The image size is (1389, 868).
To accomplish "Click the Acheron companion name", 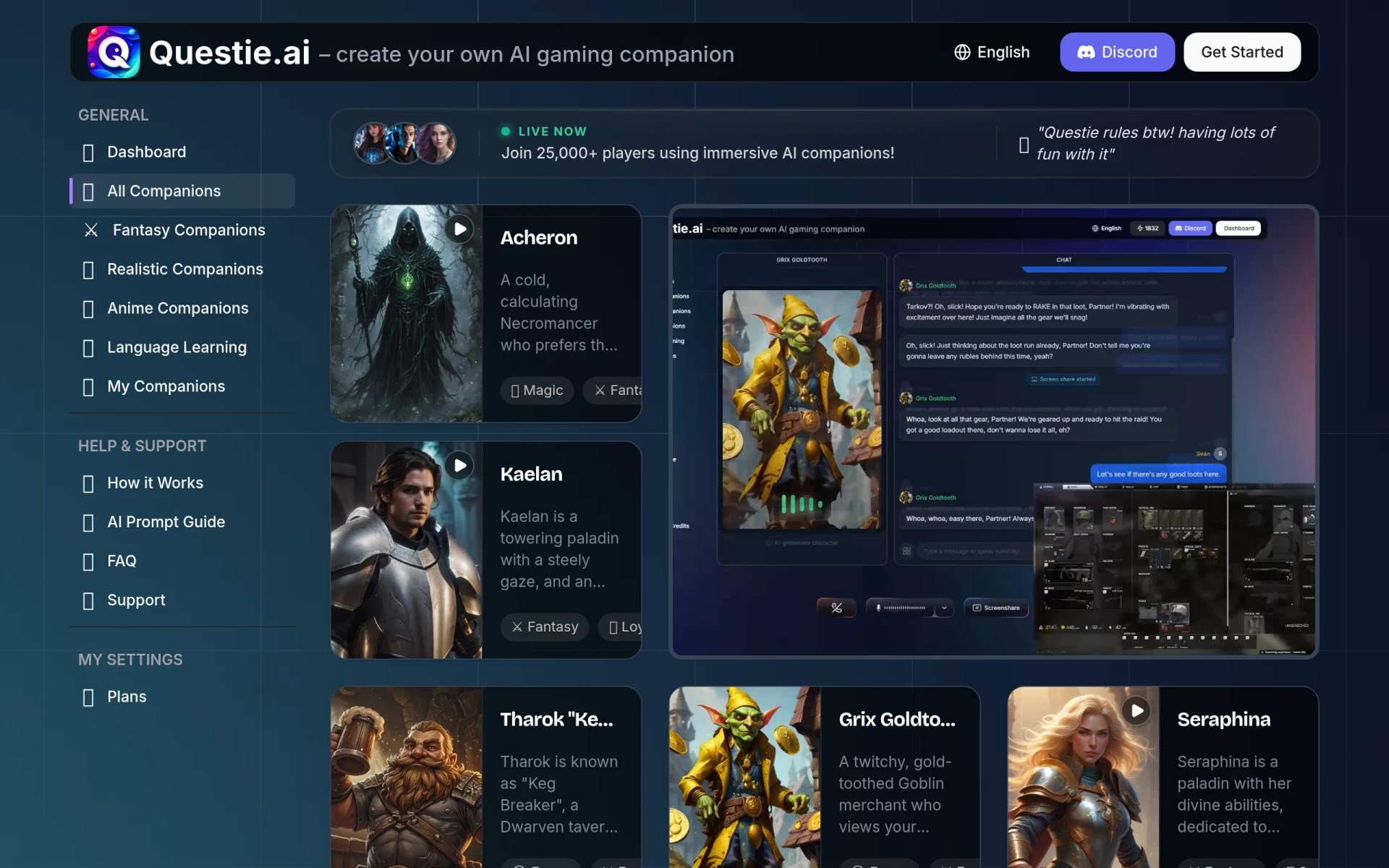I will tap(539, 238).
